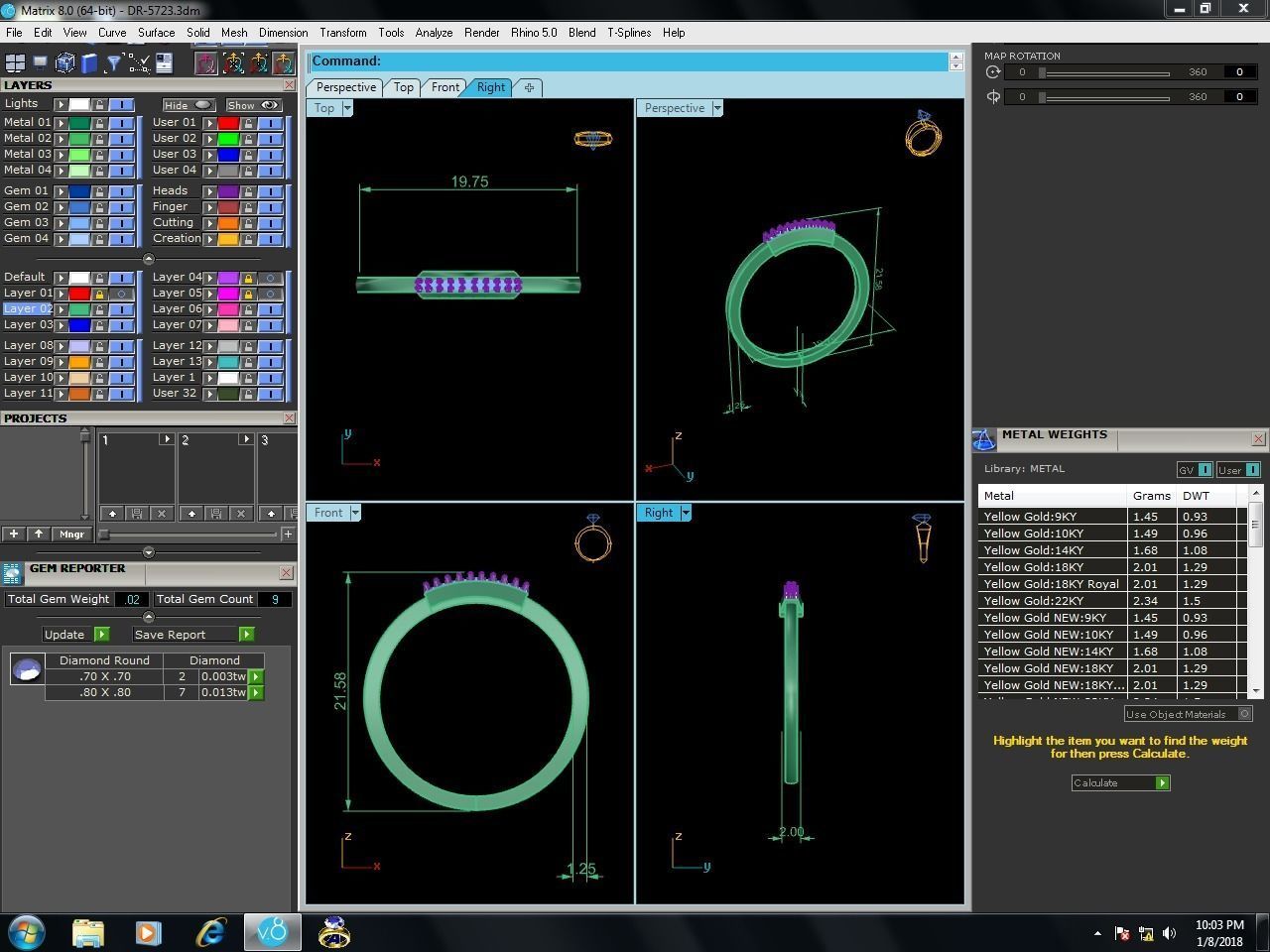Image resolution: width=1270 pixels, height=952 pixels.
Task: Click the second map rotation icon
Action: [x=993, y=96]
